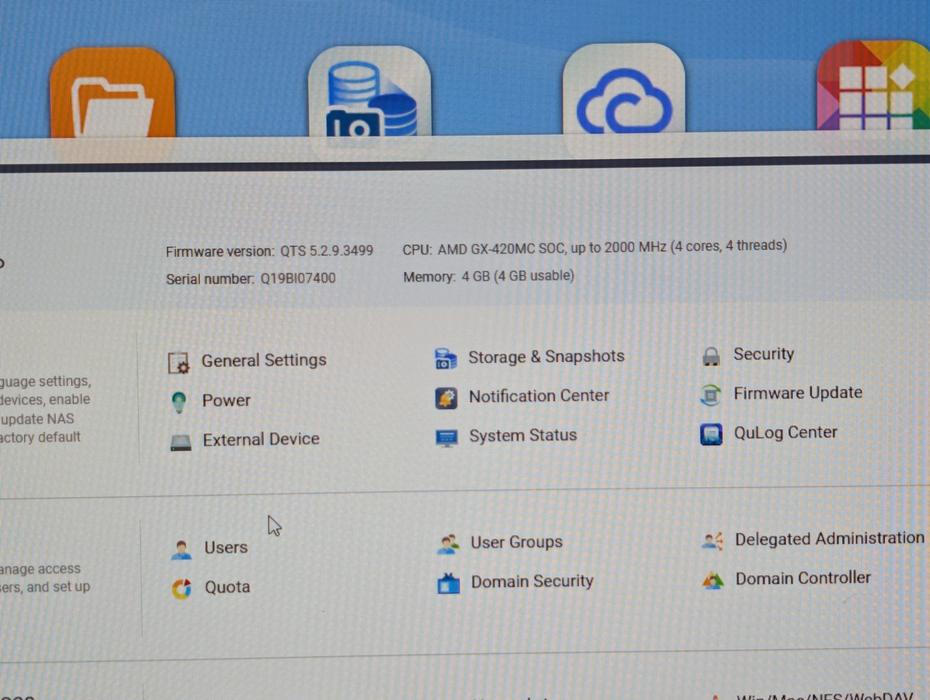This screenshot has width=930, height=700.
Task: Click the General Settings icon
Action: pos(179,362)
